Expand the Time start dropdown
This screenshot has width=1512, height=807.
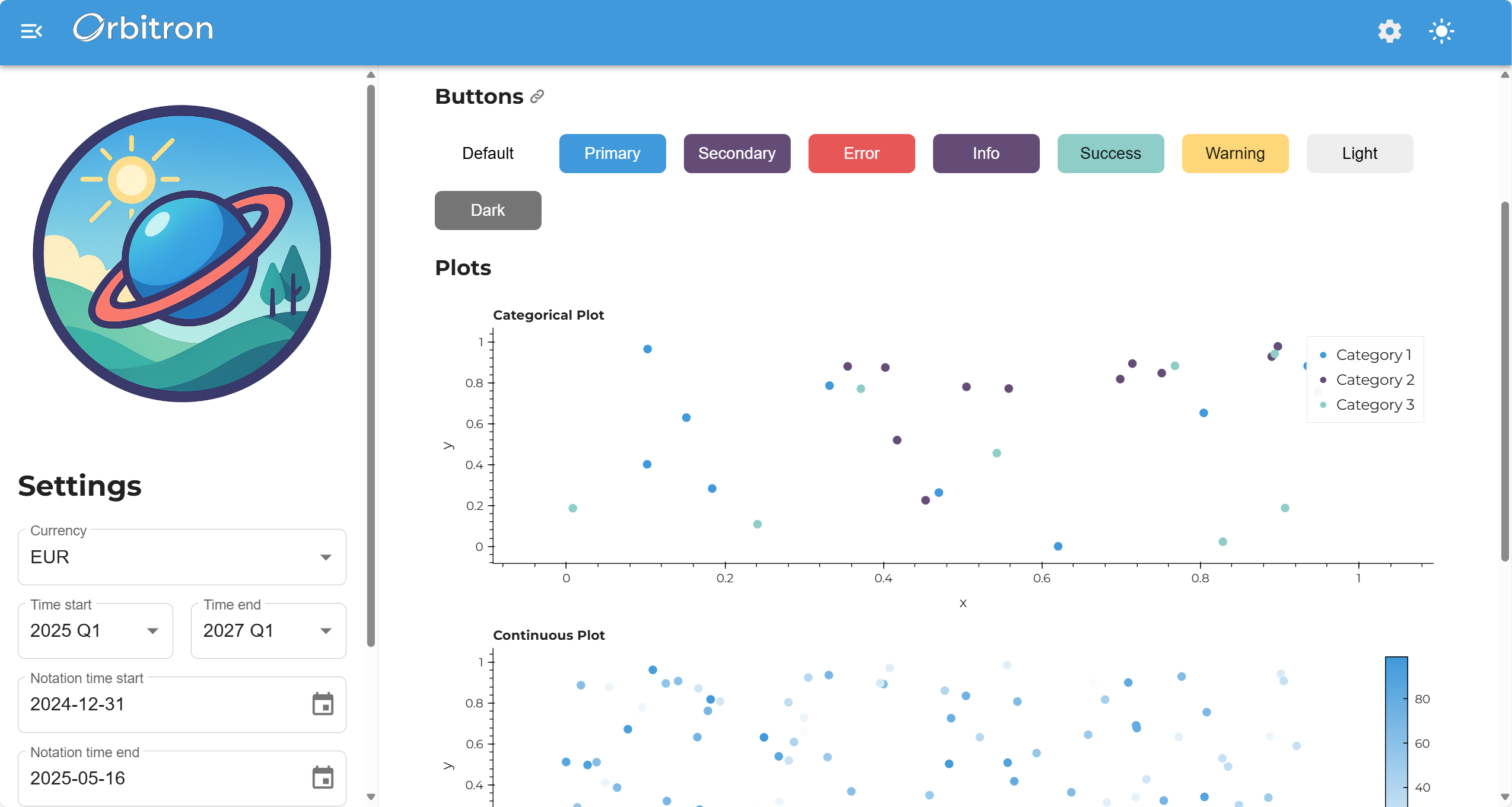pyautogui.click(x=95, y=631)
